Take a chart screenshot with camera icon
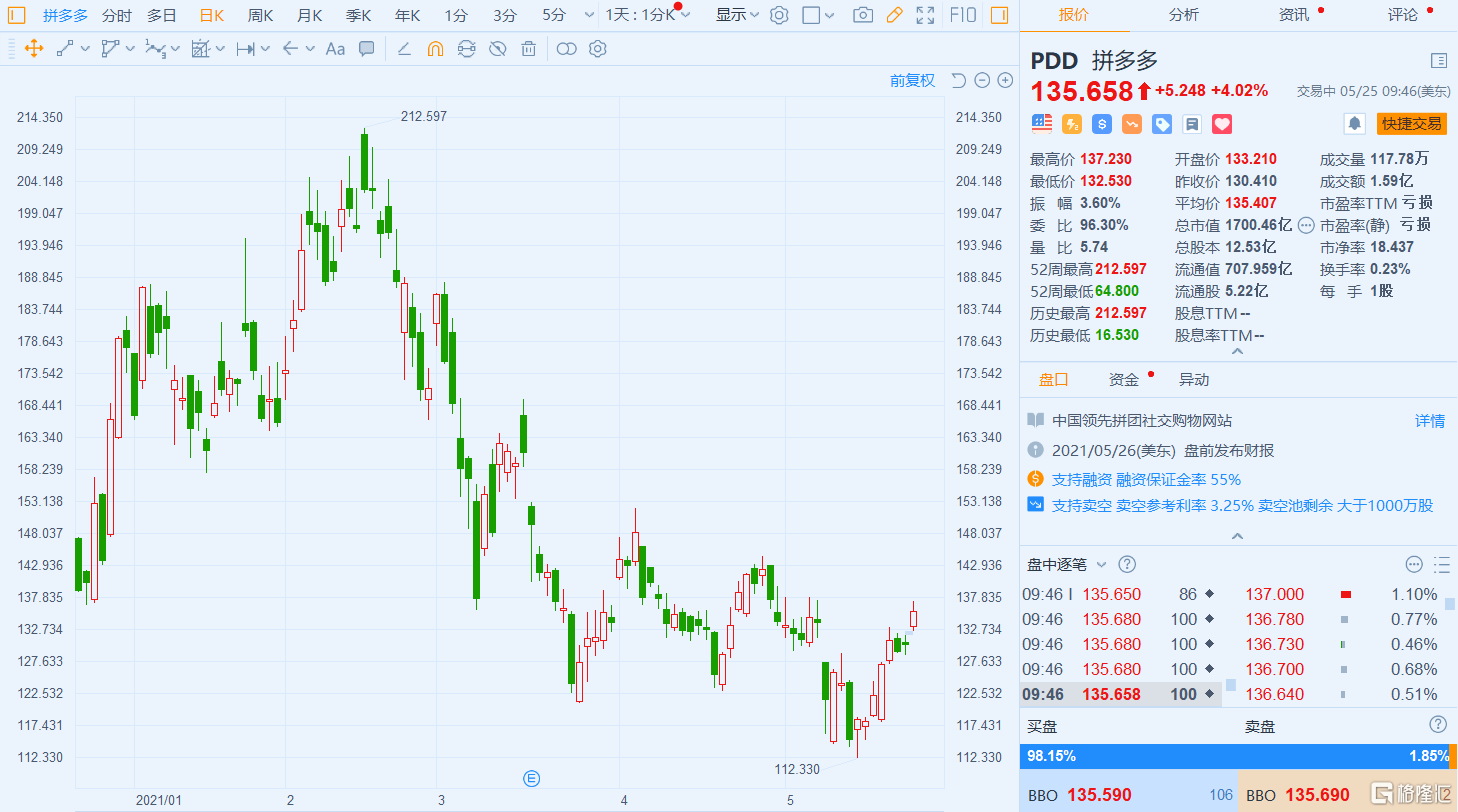Image resolution: width=1458 pixels, height=812 pixels. [862, 15]
